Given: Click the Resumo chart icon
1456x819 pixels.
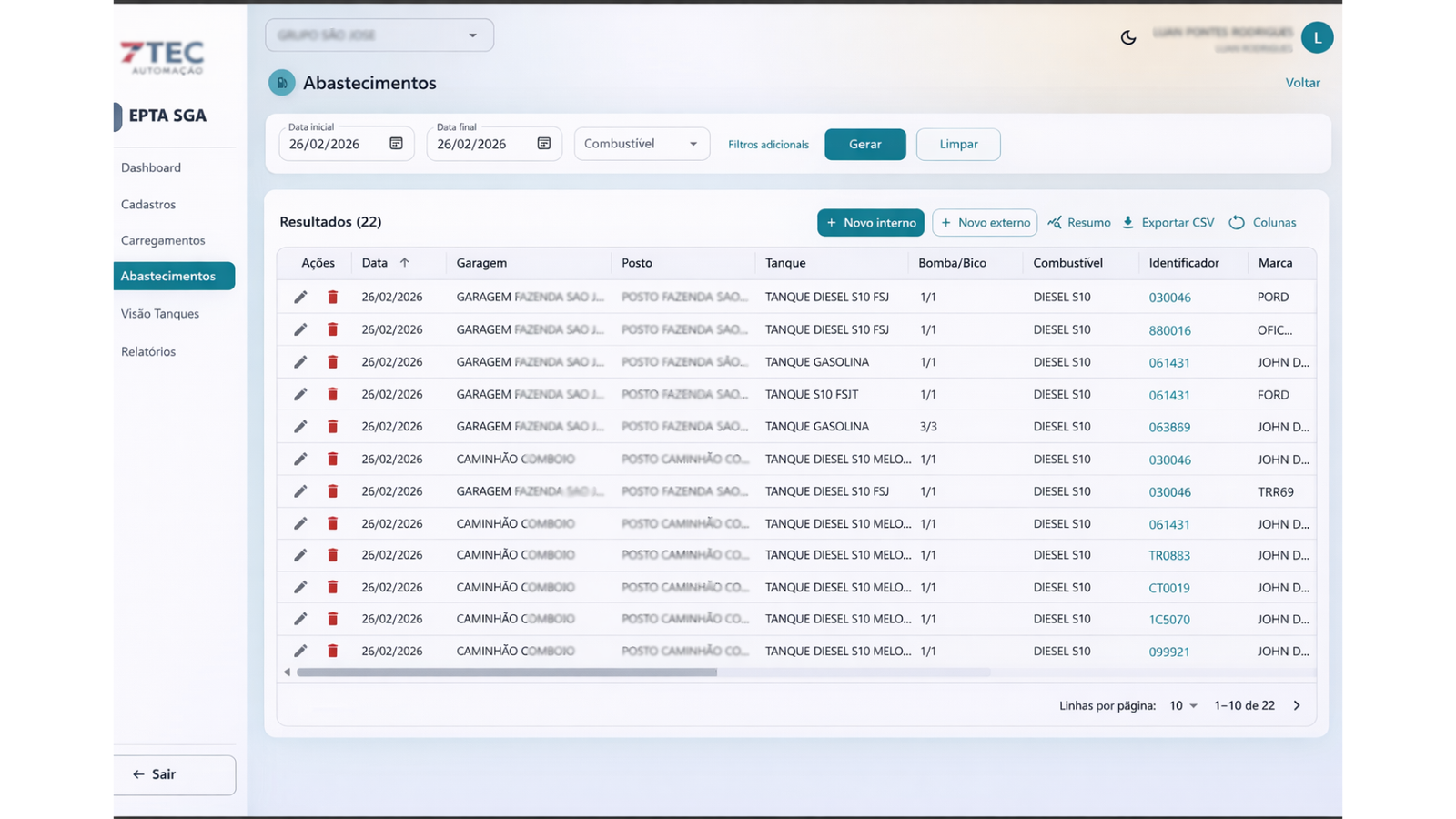Looking at the screenshot, I should (x=1055, y=223).
